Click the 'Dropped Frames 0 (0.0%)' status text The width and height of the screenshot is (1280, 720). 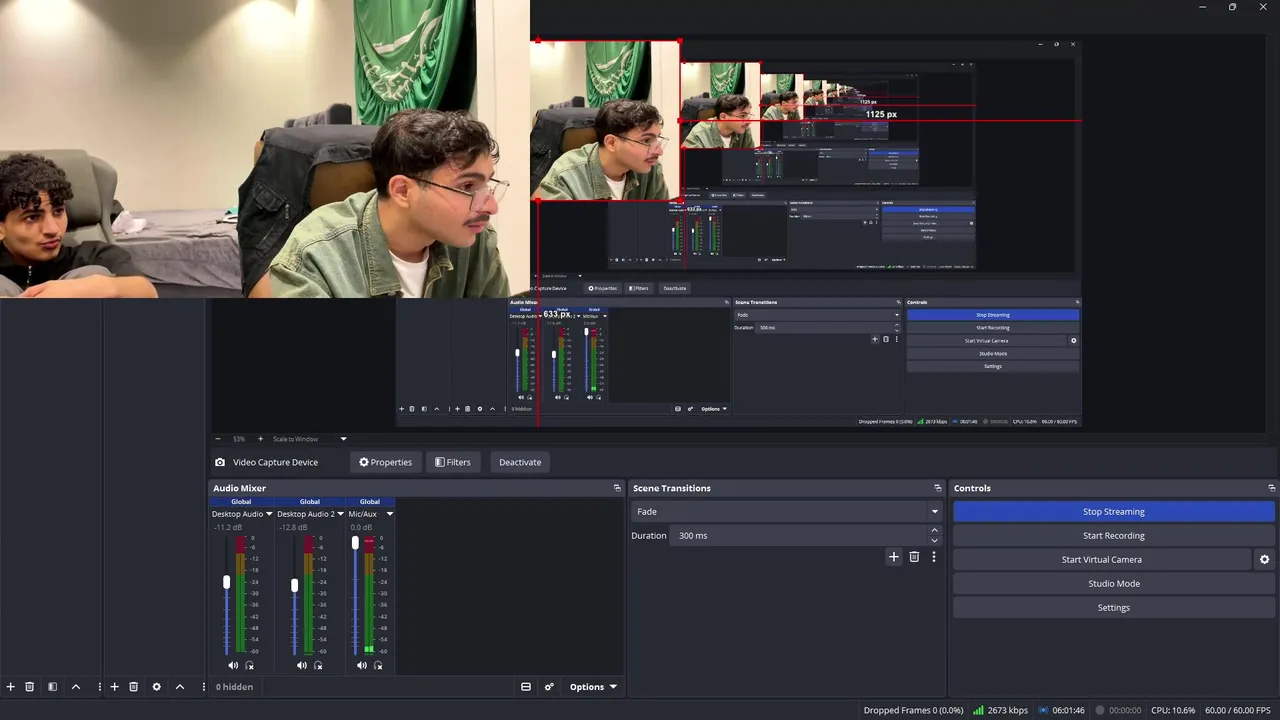pyautogui.click(x=914, y=711)
